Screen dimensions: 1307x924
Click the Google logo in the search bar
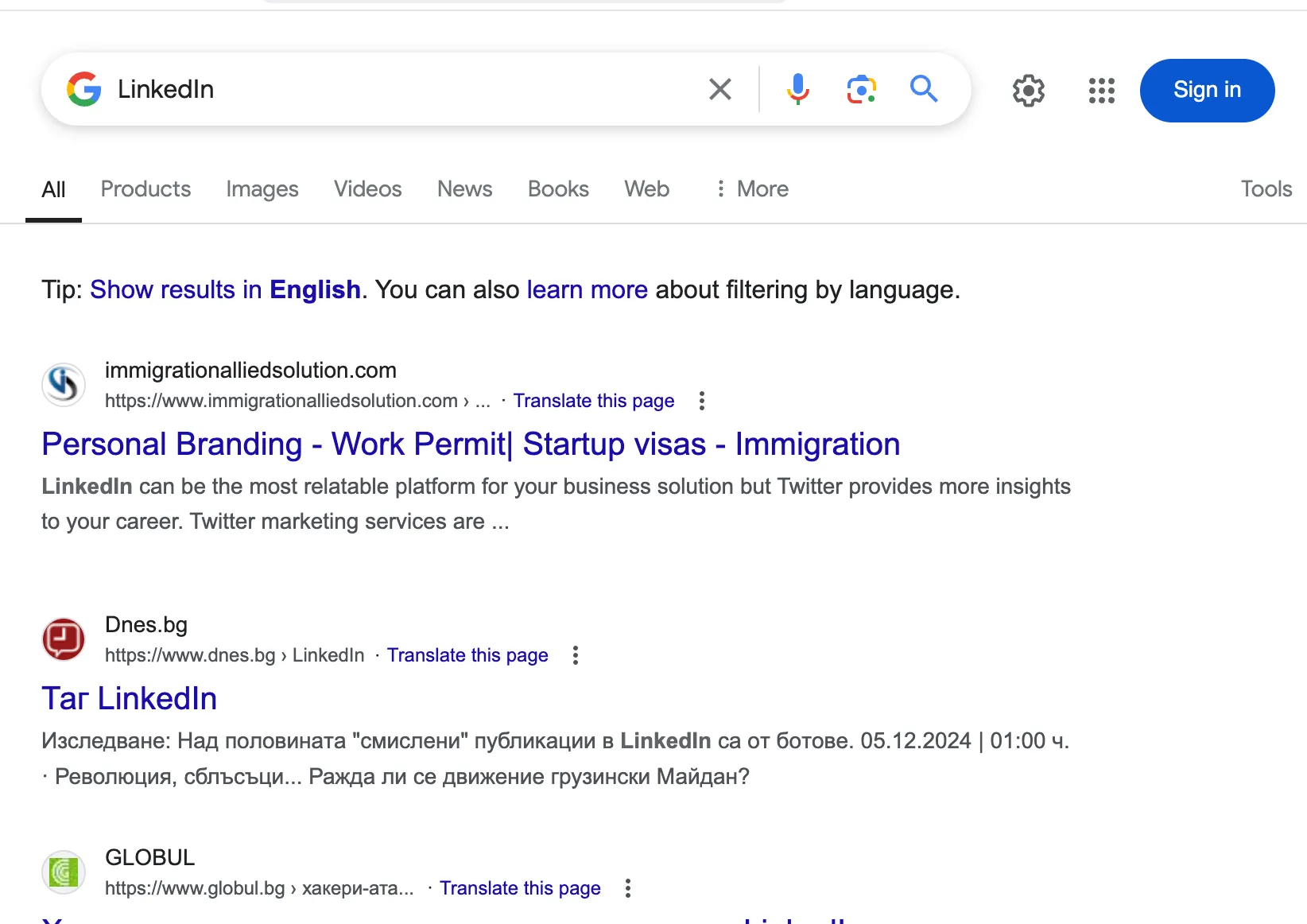coord(84,89)
